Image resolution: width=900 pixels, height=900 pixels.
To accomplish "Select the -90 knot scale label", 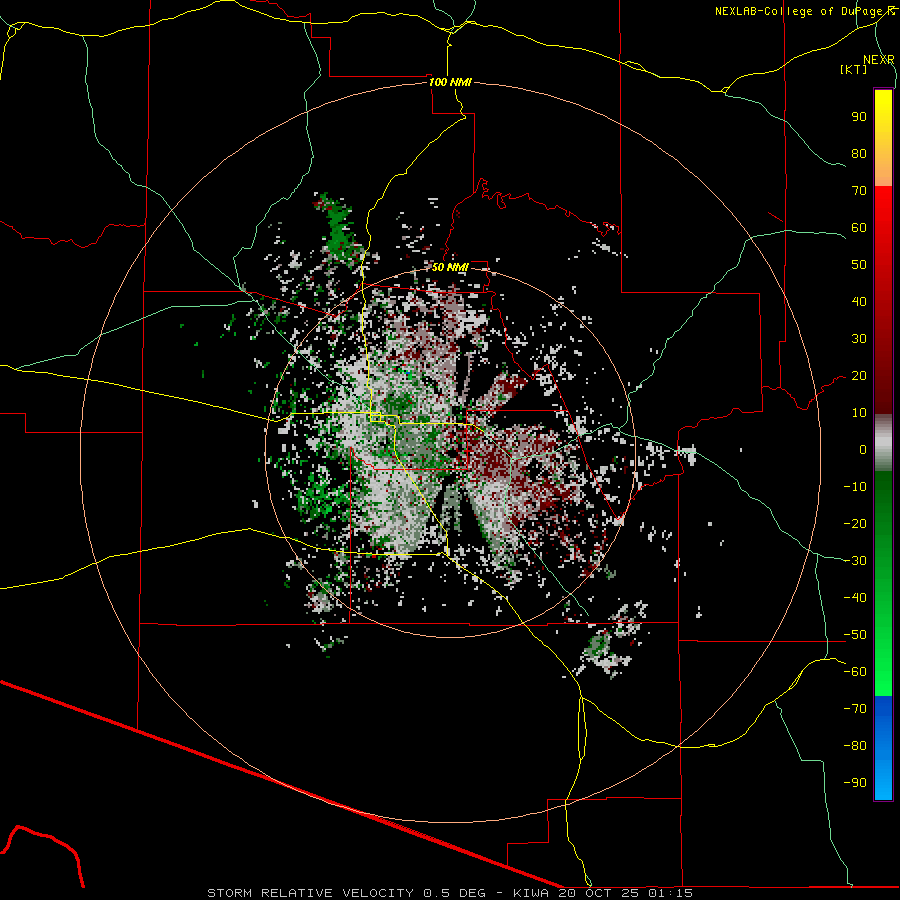I will click(x=855, y=783).
